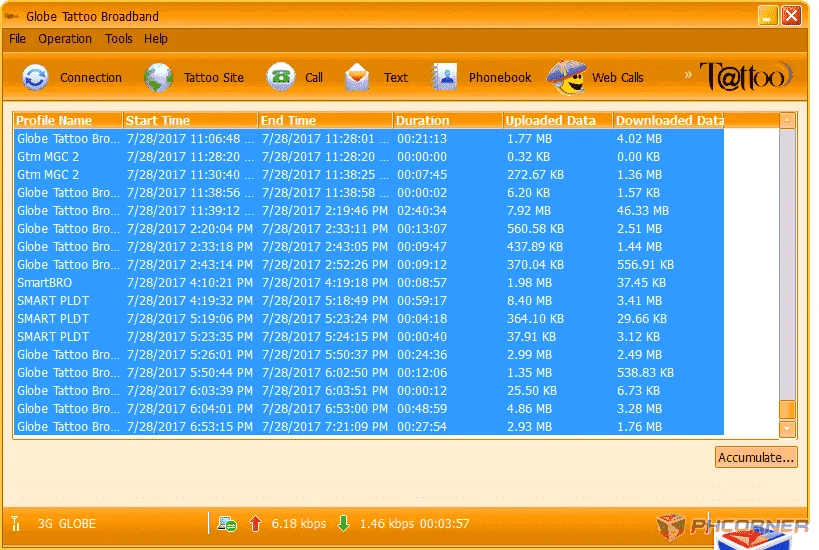This screenshot has width=819, height=550.
Task: Click uploaded data 8.40 MB cell
Action: 529,301
